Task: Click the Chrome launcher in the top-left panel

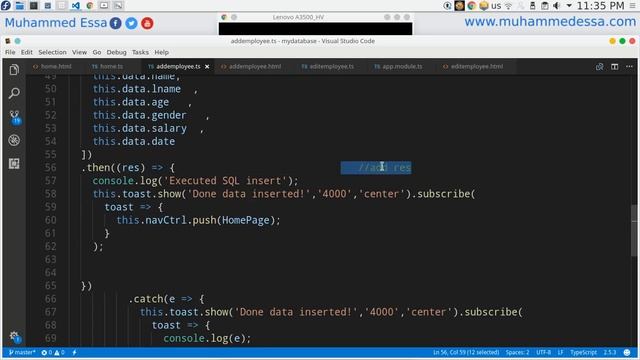Action: 89,5
